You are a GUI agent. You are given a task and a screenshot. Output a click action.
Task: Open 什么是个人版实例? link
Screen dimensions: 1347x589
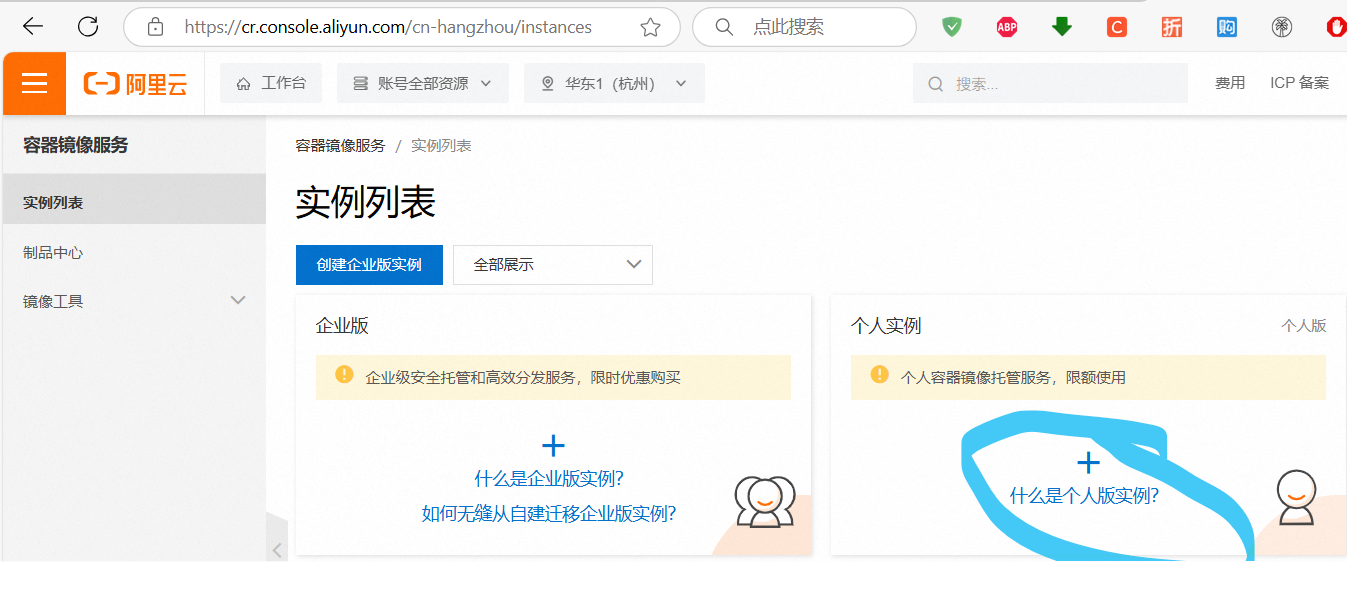tap(1084, 495)
